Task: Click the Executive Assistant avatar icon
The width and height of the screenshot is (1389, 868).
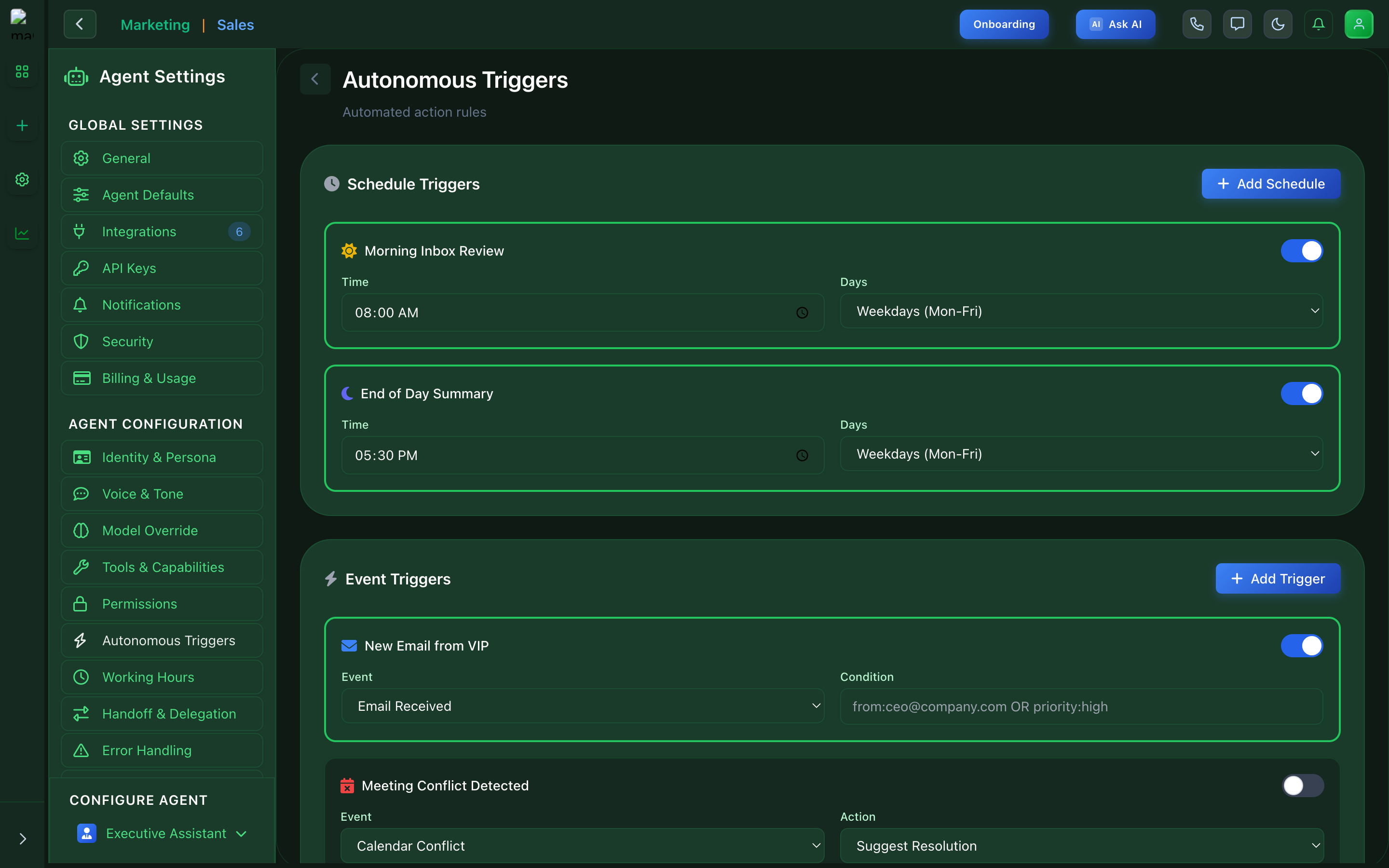Action: point(87,834)
